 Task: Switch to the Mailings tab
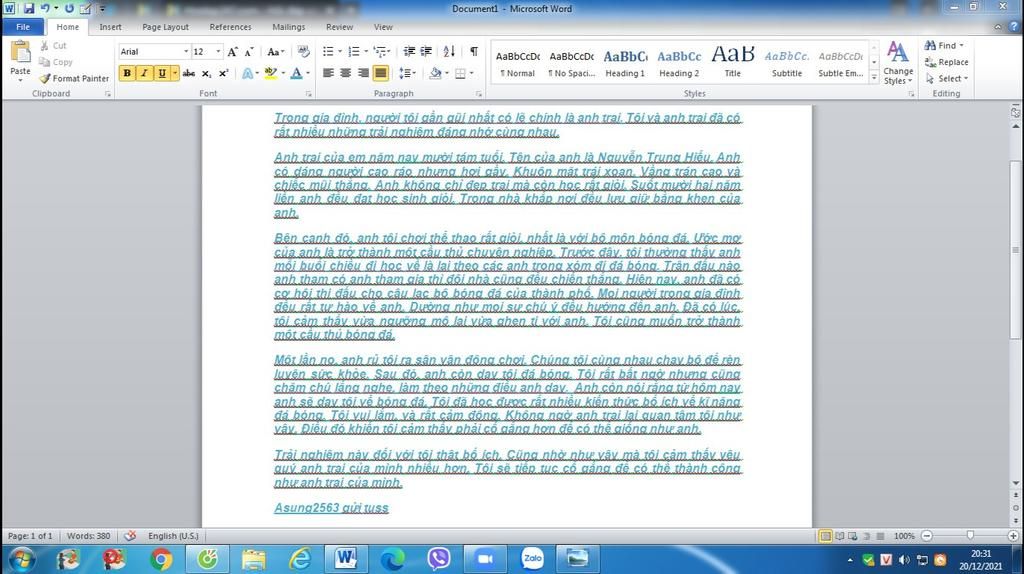pos(289,27)
